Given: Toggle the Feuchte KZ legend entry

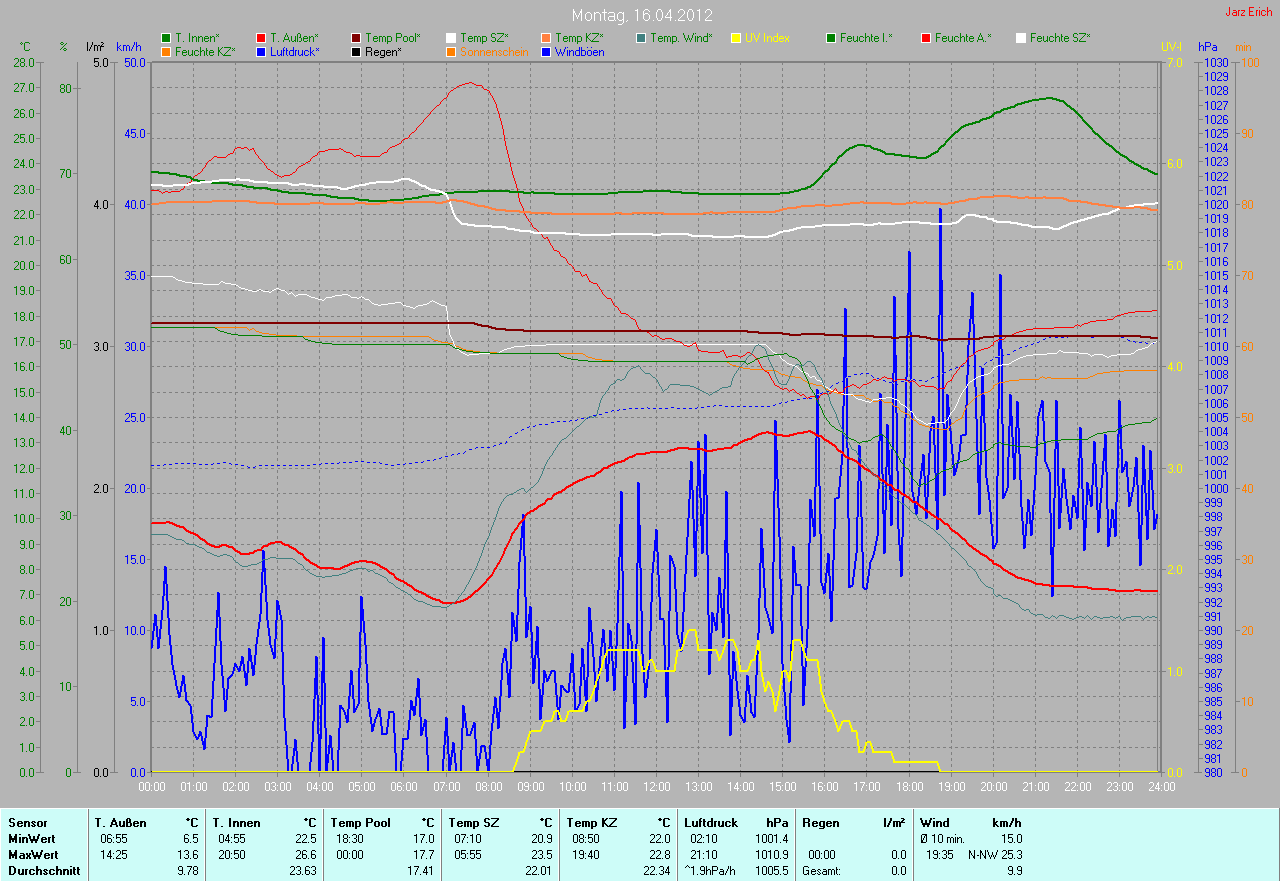Looking at the screenshot, I should tap(205, 52).
